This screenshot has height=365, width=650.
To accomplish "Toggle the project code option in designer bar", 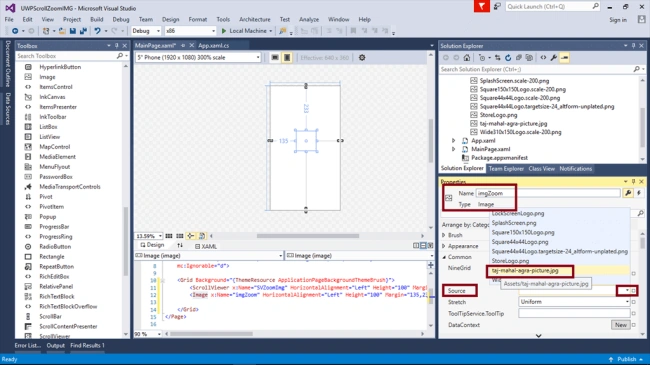I will pos(202,236).
